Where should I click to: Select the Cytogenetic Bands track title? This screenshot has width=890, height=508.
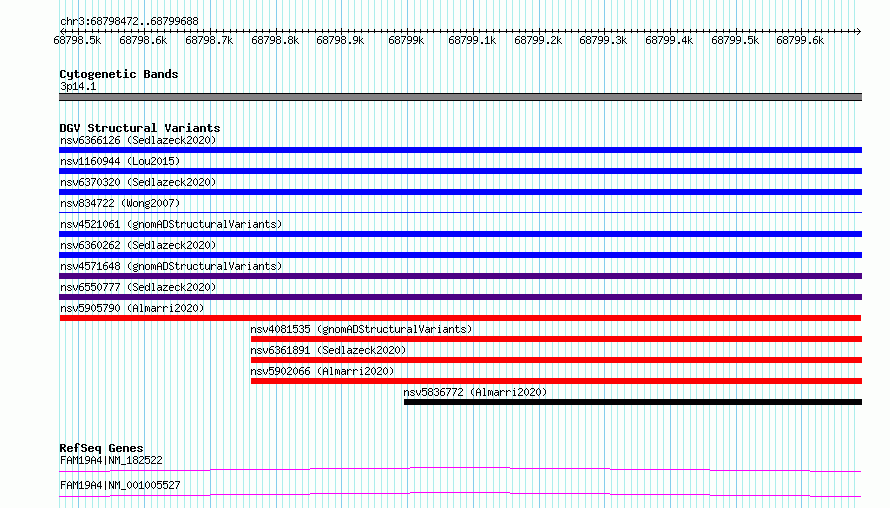(x=119, y=74)
